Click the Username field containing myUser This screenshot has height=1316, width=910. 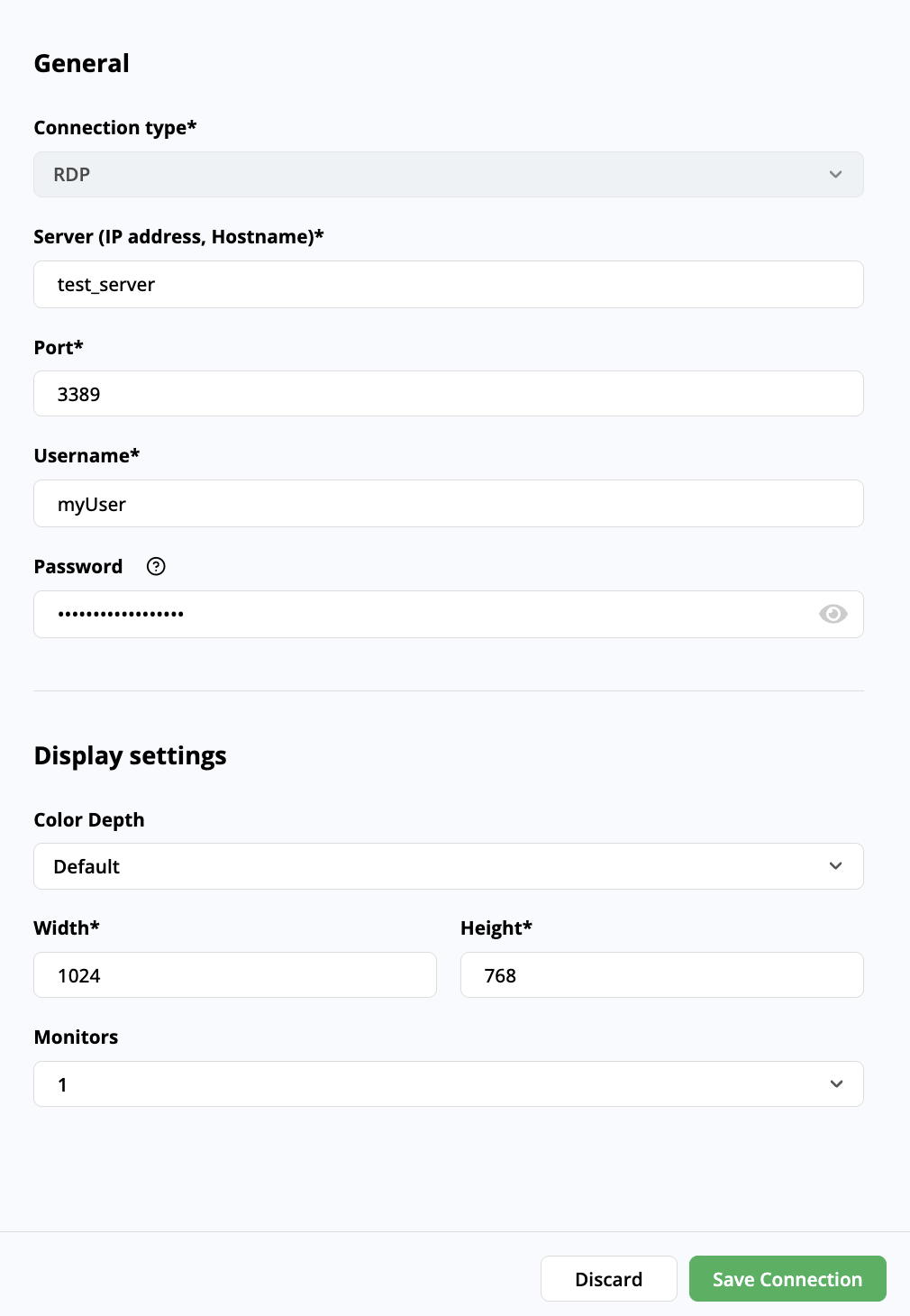448,504
